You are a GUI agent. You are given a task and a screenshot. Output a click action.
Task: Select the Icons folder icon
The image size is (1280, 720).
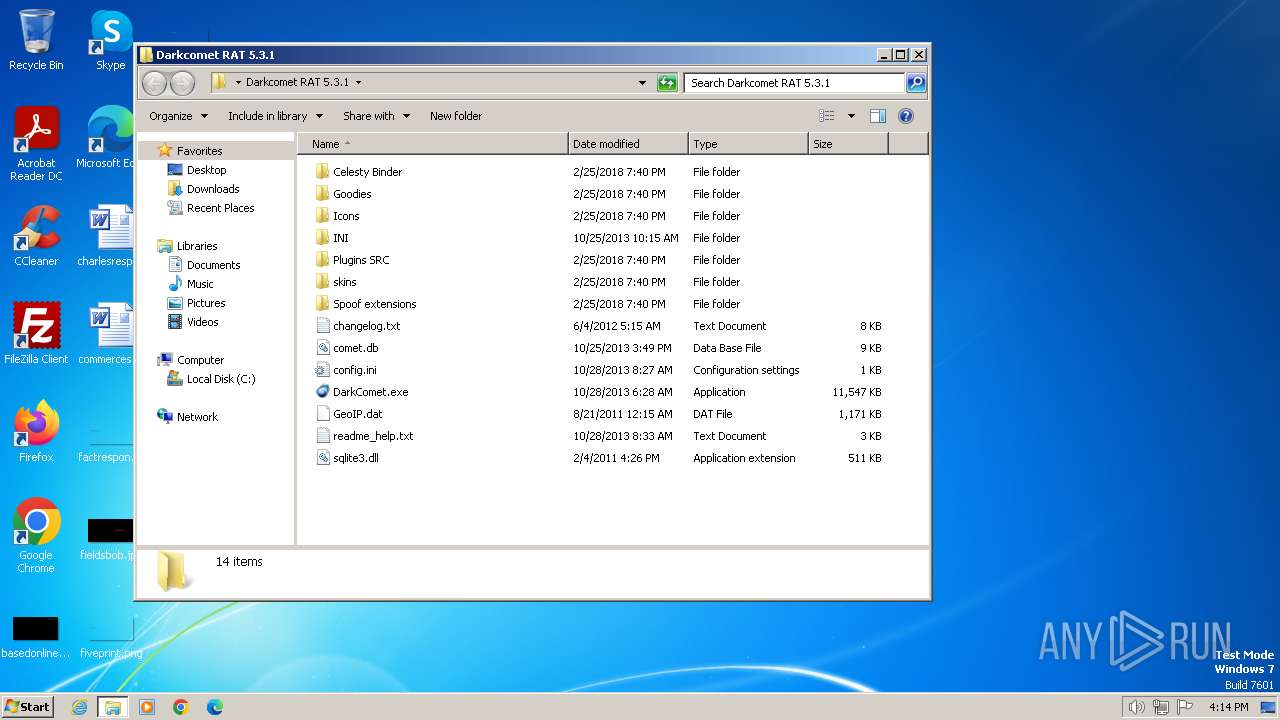click(322, 216)
